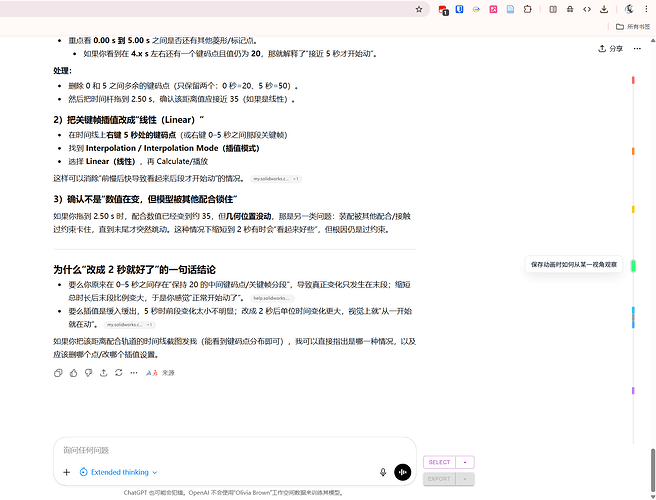Open the conversation options ellipsis near 分享
Viewport: 656px width, 500px height.
pos(637,49)
